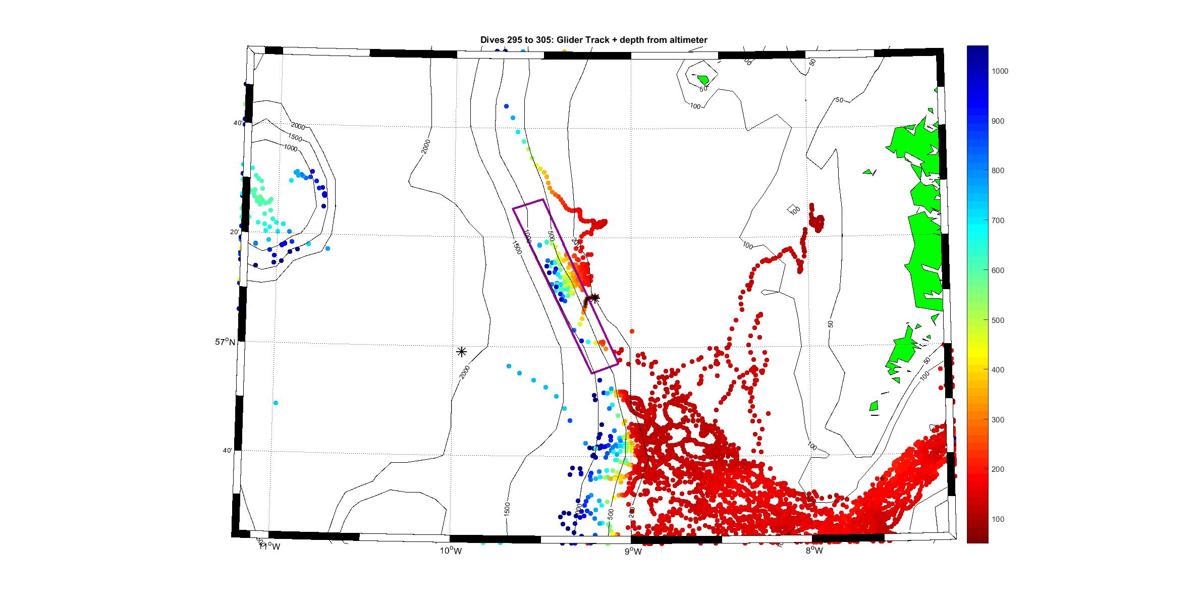The width and height of the screenshot is (1200, 611).
Task: Click the 9°W longitude label
Action: (x=632, y=551)
